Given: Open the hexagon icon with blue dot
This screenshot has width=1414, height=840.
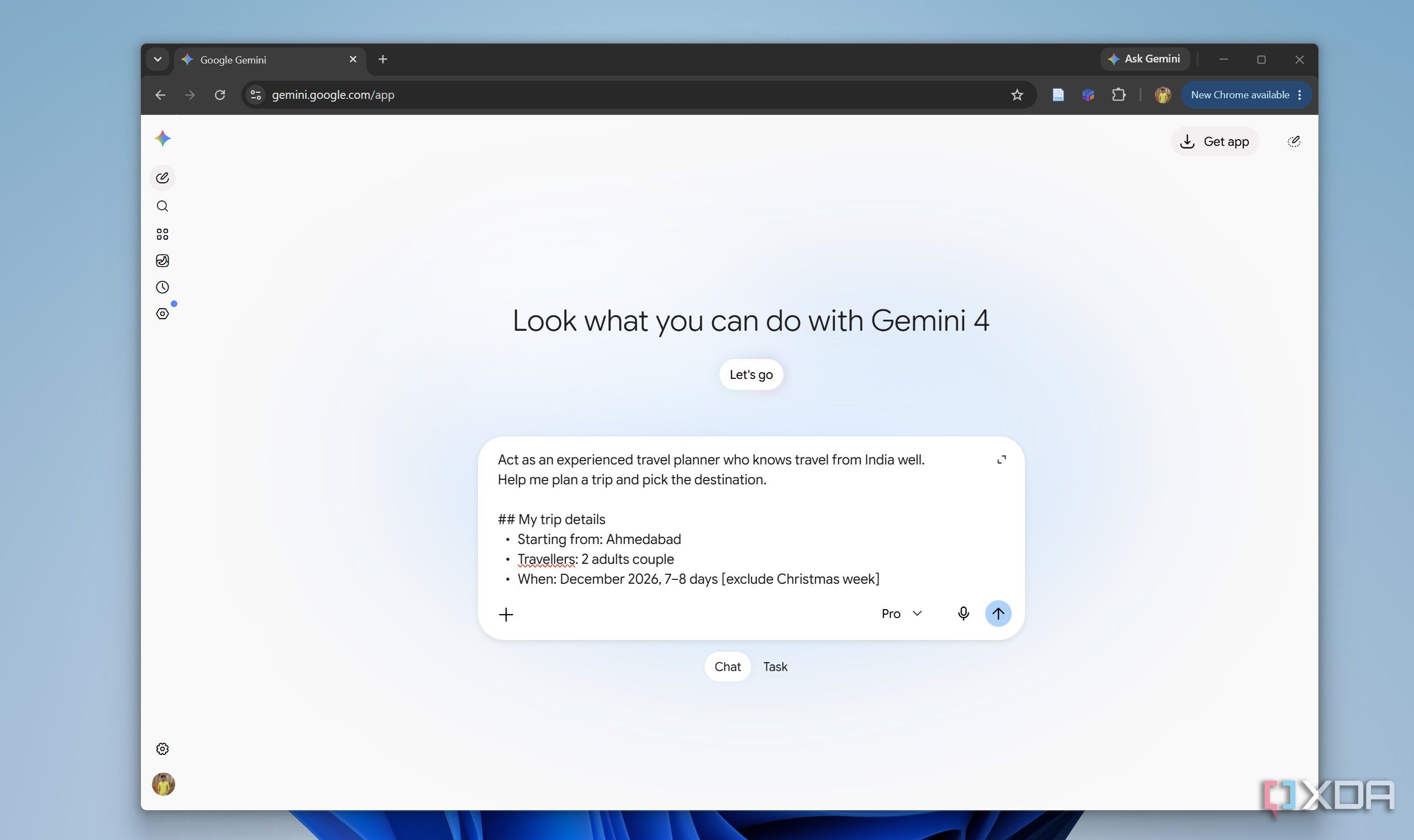Looking at the screenshot, I should 162,314.
